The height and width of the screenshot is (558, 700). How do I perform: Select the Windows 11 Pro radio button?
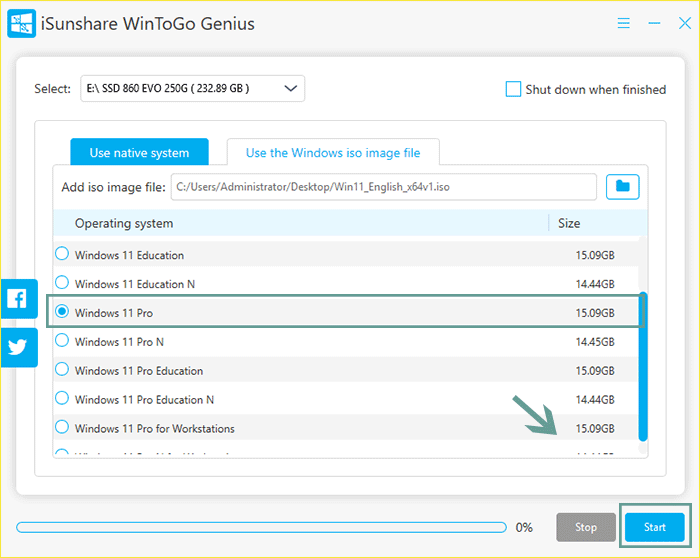[62, 311]
